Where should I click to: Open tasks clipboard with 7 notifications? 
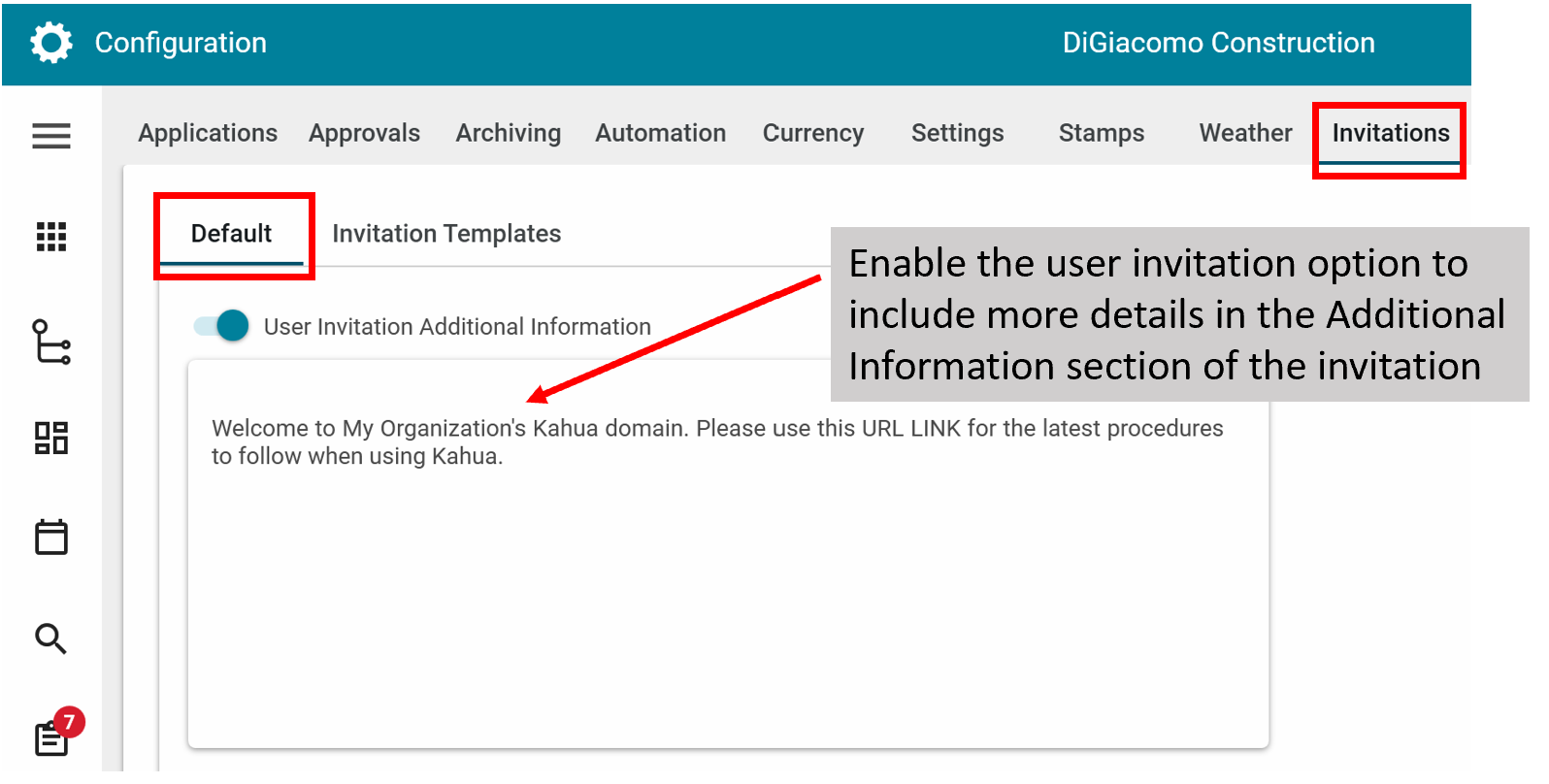click(x=52, y=736)
